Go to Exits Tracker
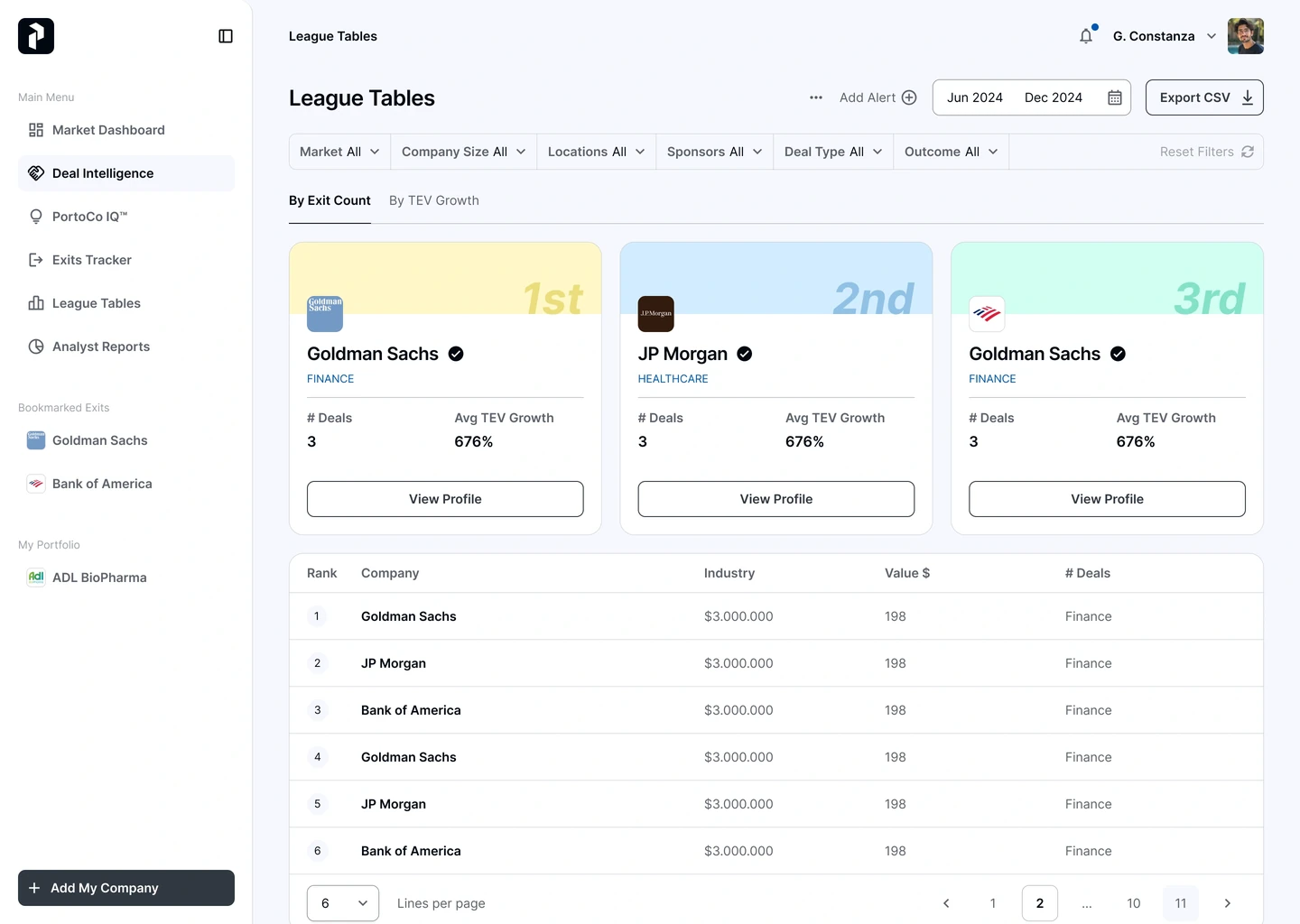Image resolution: width=1300 pixels, height=924 pixels. click(x=126, y=260)
